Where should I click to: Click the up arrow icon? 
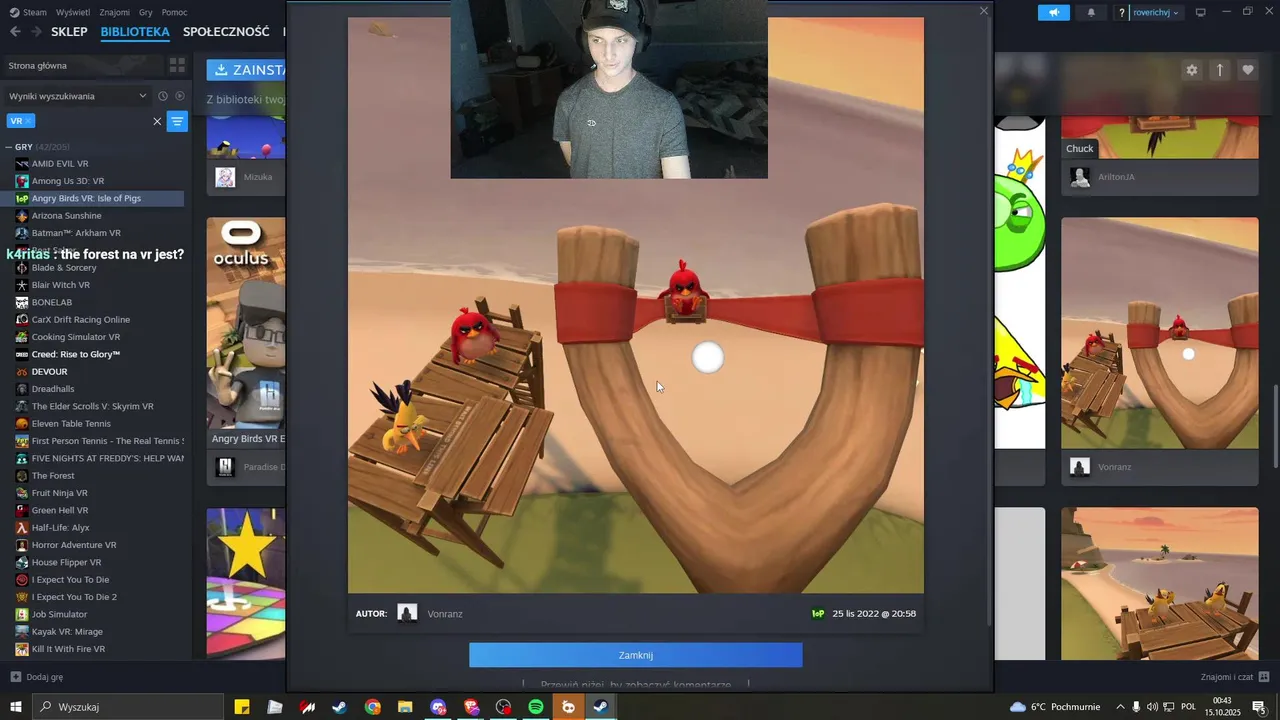1220,70
